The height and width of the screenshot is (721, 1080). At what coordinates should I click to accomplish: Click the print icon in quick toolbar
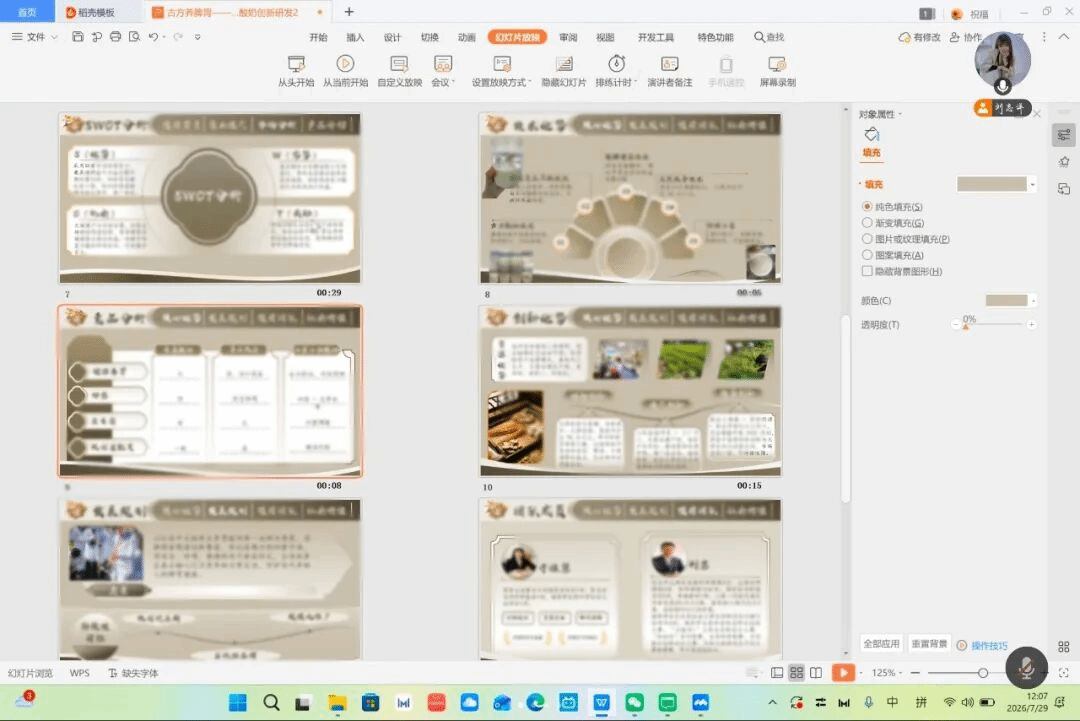point(115,36)
